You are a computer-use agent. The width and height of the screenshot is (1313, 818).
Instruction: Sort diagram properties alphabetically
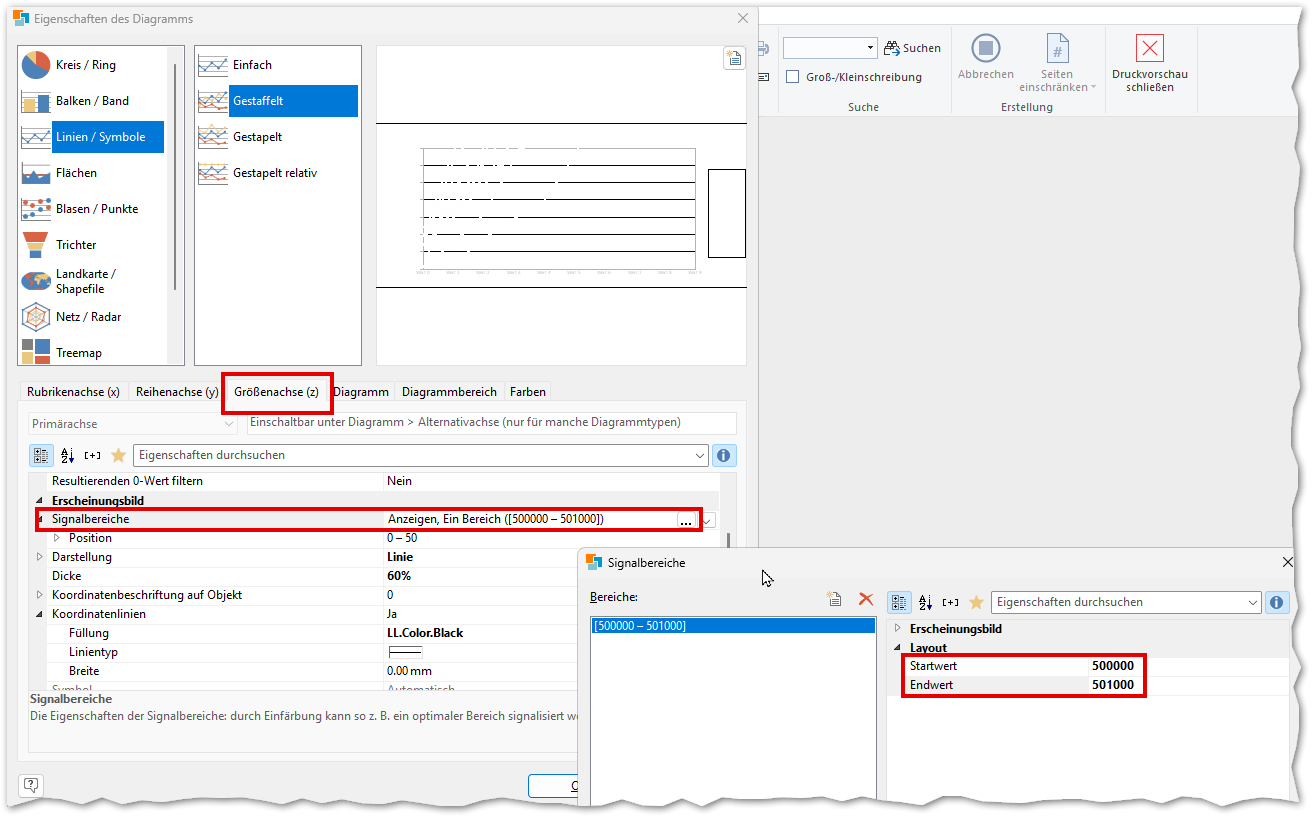[x=67, y=455]
